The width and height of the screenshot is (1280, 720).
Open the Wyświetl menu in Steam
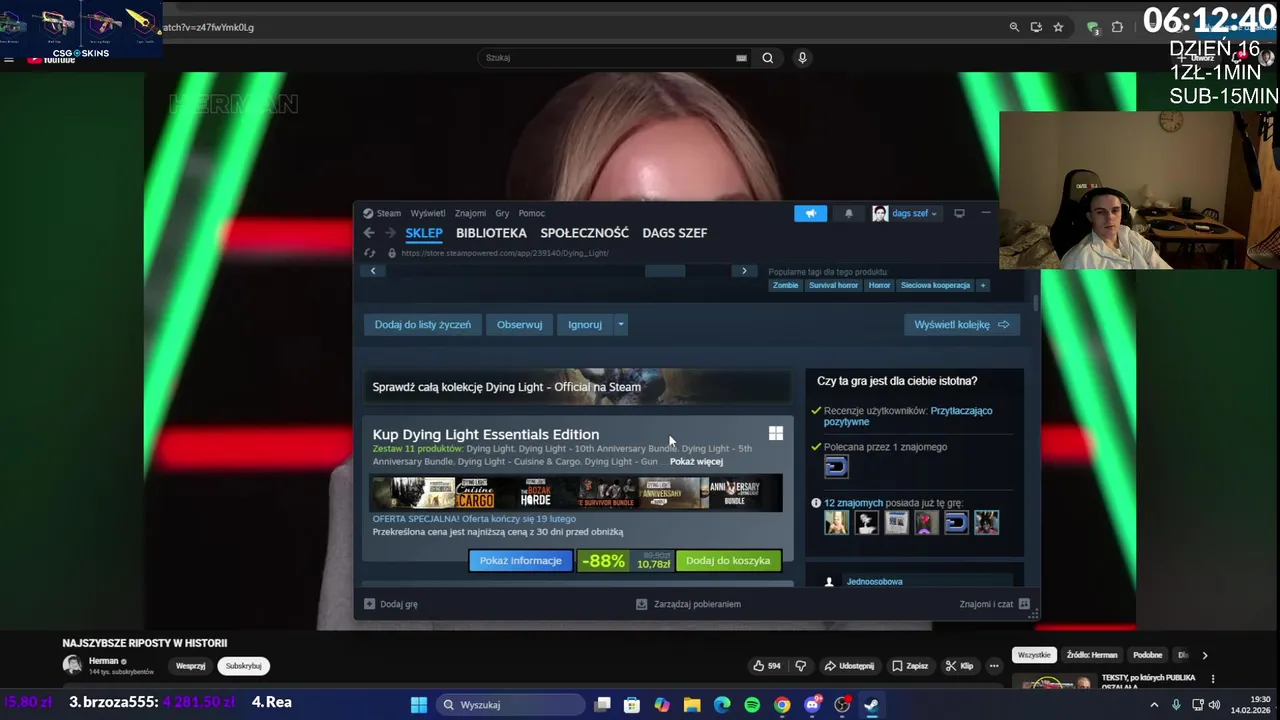click(x=428, y=213)
